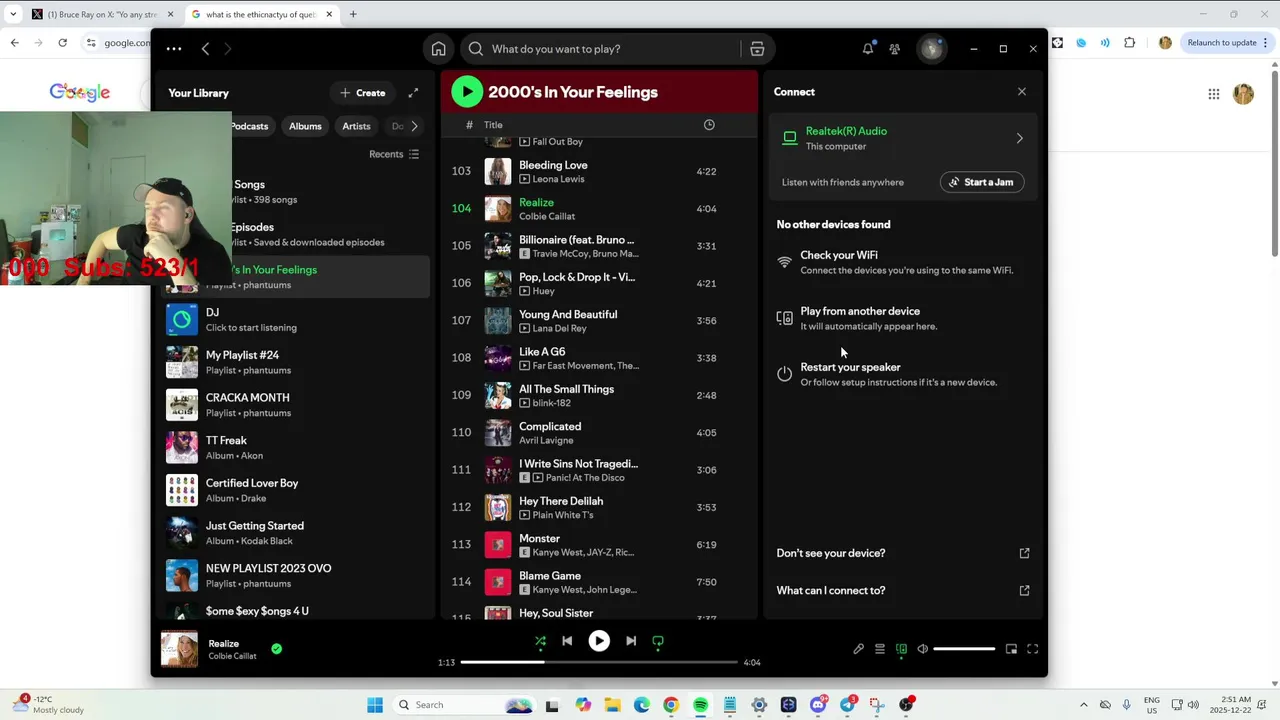The width and height of the screenshot is (1280, 720).
Task: Open NEW PLAYLIST 2023 OVO
Action: (296, 575)
